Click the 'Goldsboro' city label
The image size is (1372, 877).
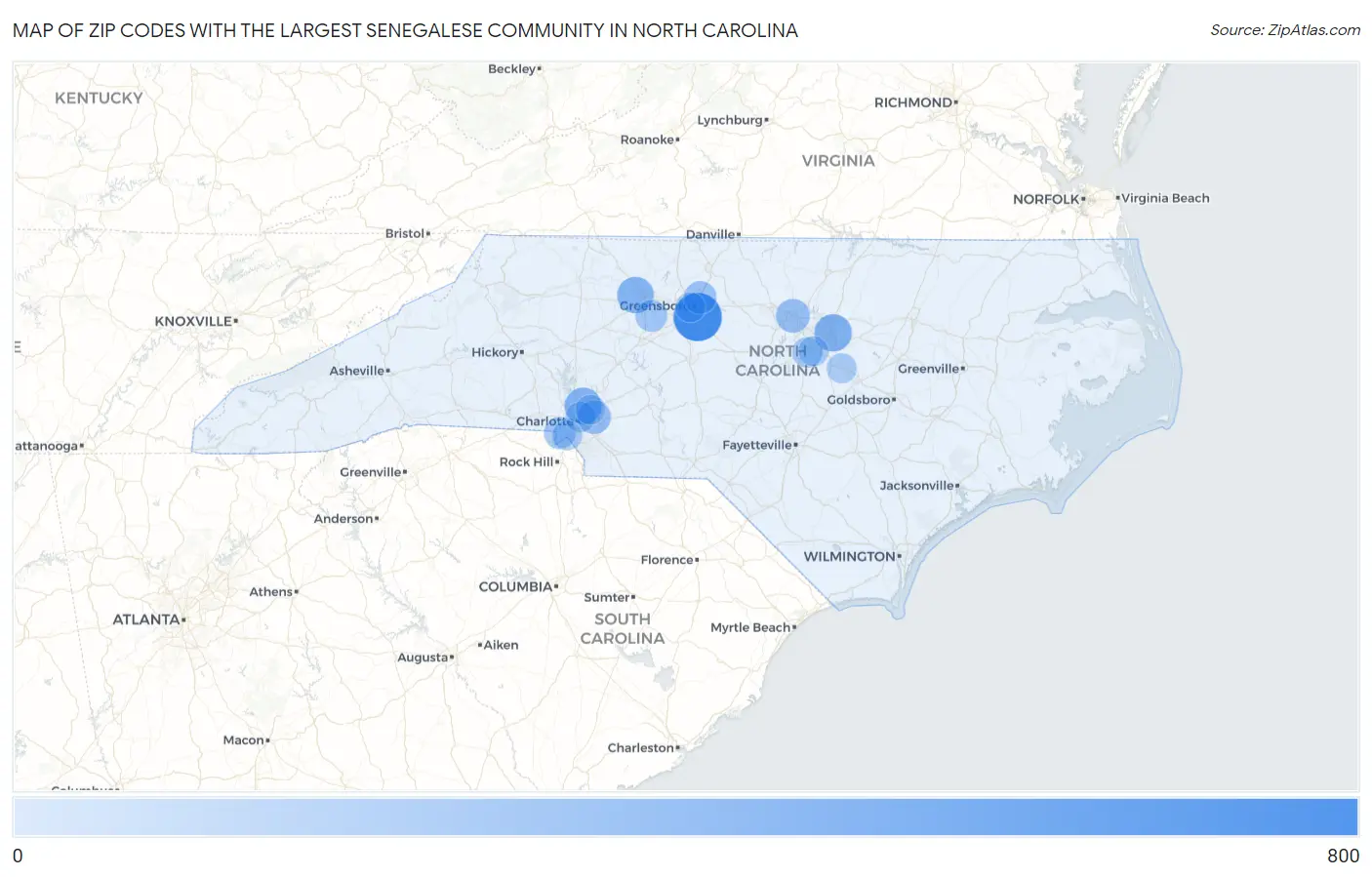pos(859,400)
